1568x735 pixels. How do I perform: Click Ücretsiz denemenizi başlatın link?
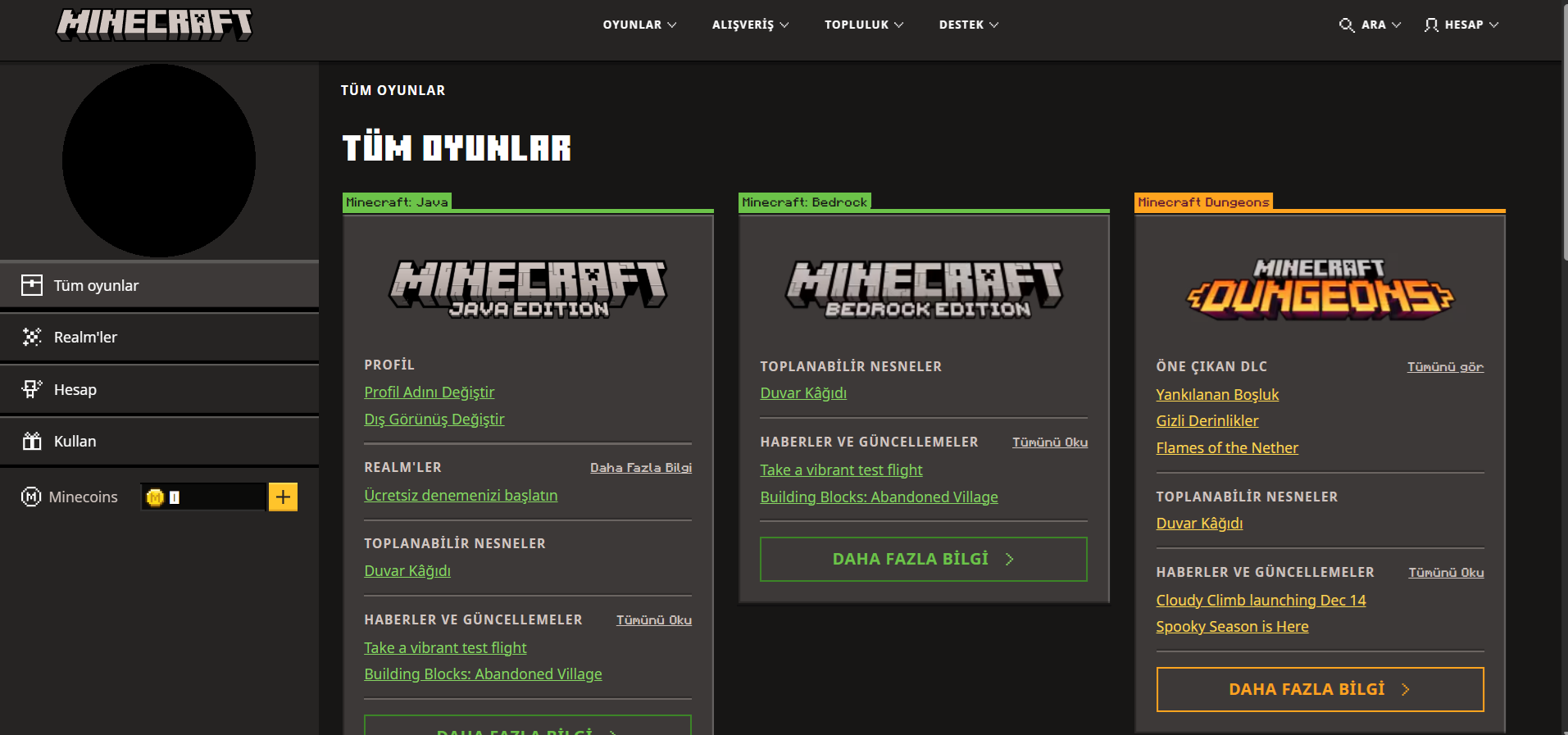(461, 496)
